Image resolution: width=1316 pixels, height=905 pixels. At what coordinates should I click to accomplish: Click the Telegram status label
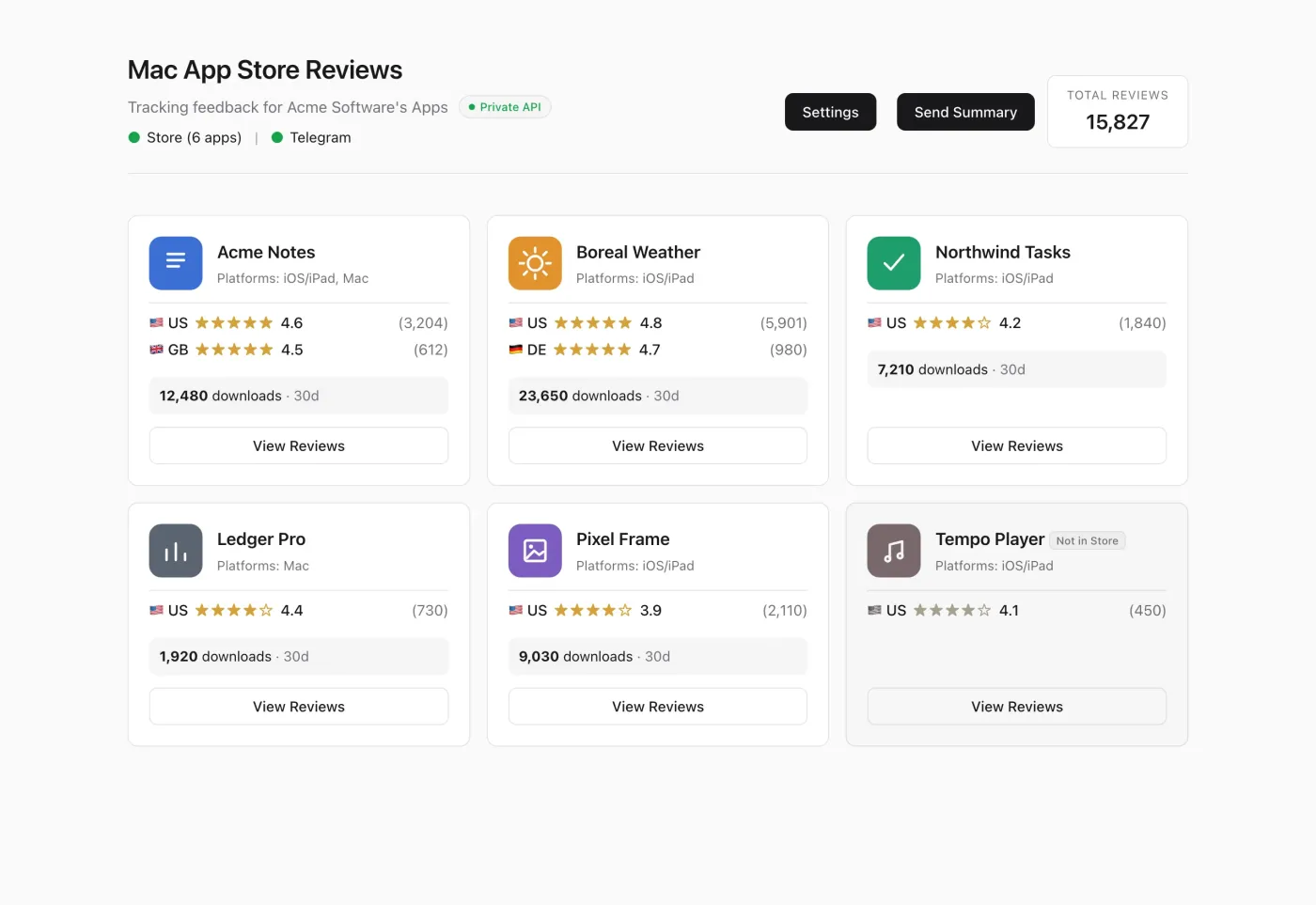(321, 137)
